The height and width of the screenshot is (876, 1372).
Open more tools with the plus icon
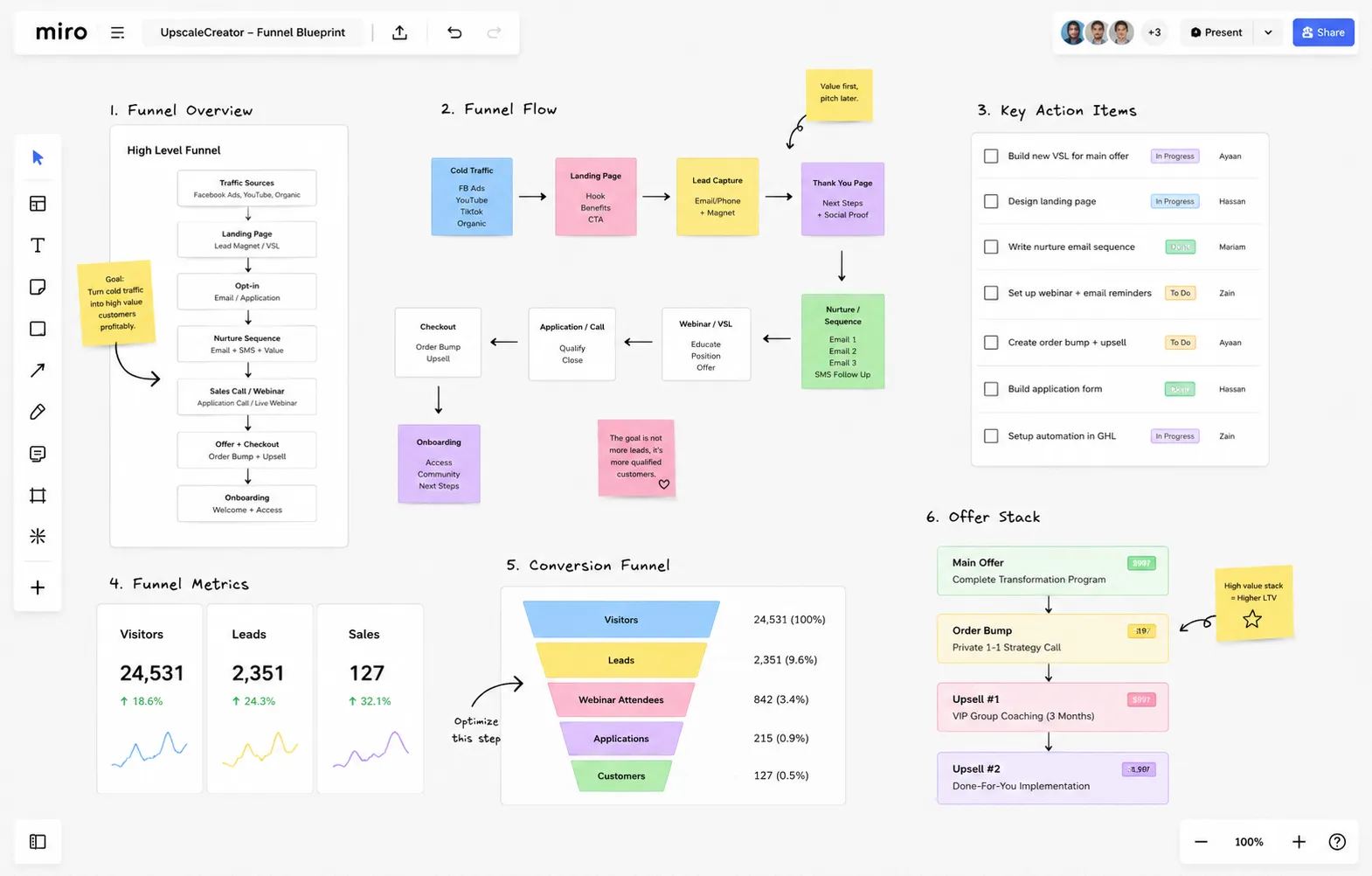pyautogui.click(x=38, y=587)
